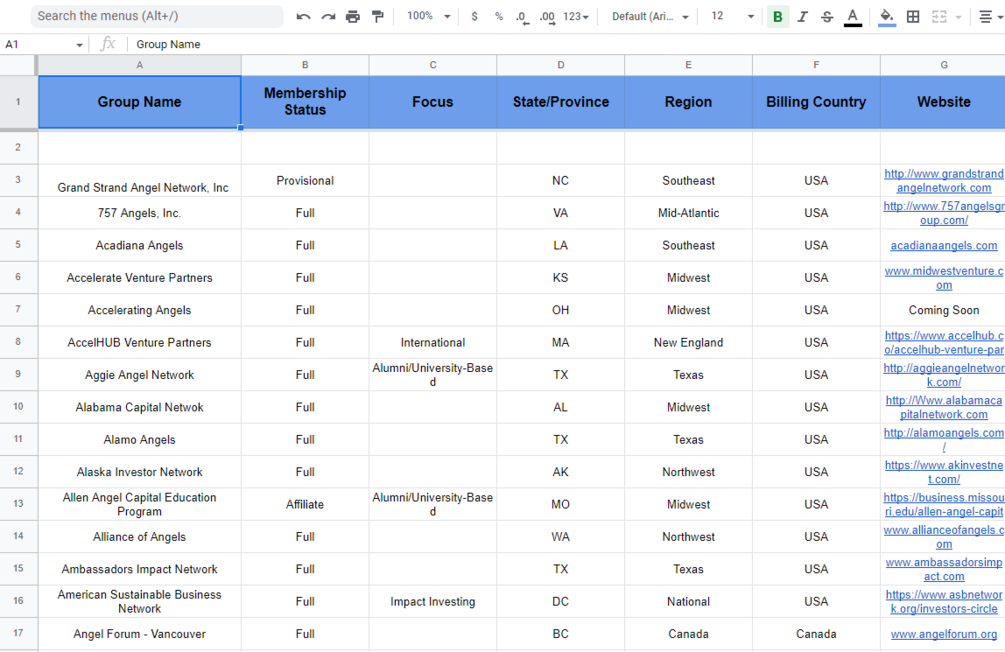This screenshot has width=1005, height=652.
Task: Open the zoom 100% dropdown
Action: tap(428, 16)
